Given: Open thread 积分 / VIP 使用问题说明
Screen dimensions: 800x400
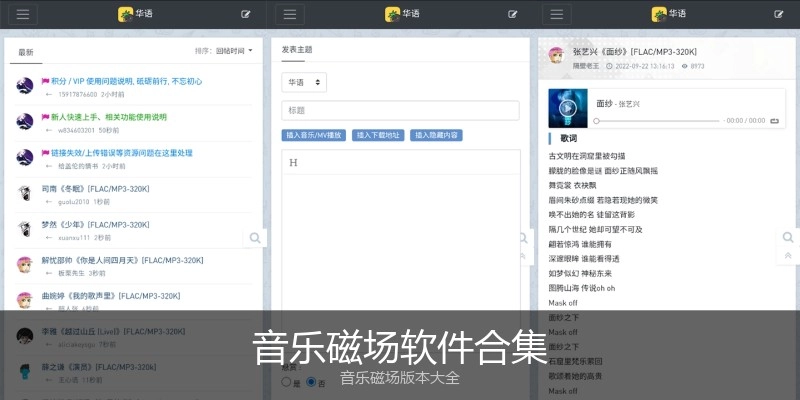Looking at the screenshot, I should click(x=127, y=81).
